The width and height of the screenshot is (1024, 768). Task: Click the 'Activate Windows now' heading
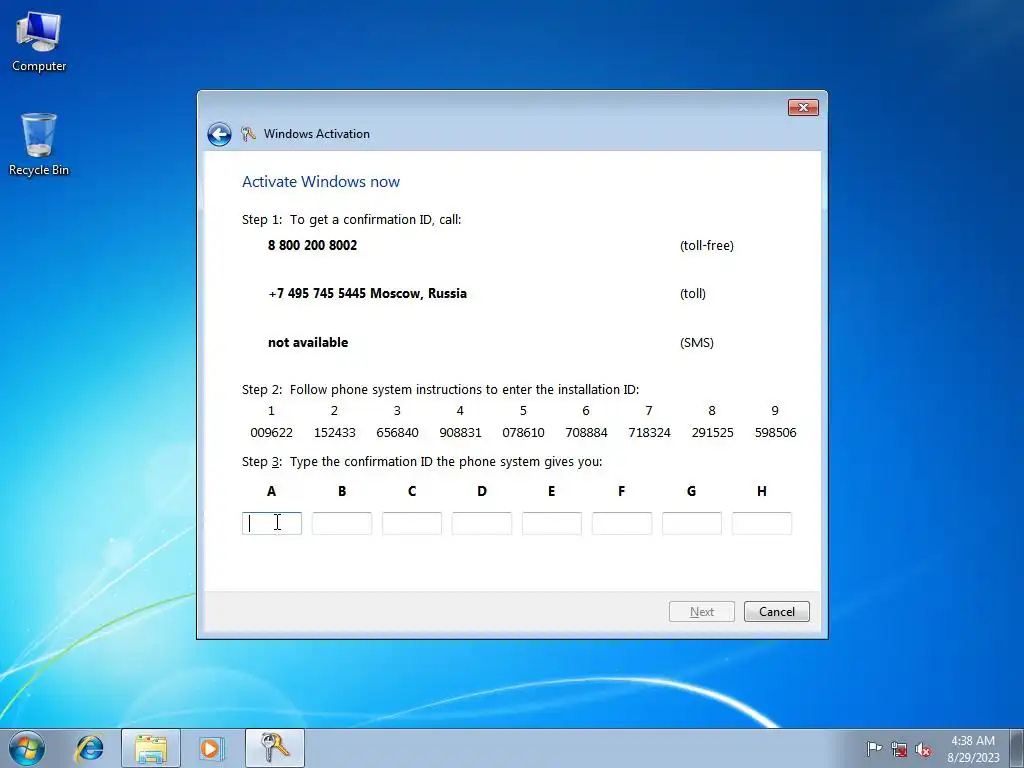coord(321,182)
